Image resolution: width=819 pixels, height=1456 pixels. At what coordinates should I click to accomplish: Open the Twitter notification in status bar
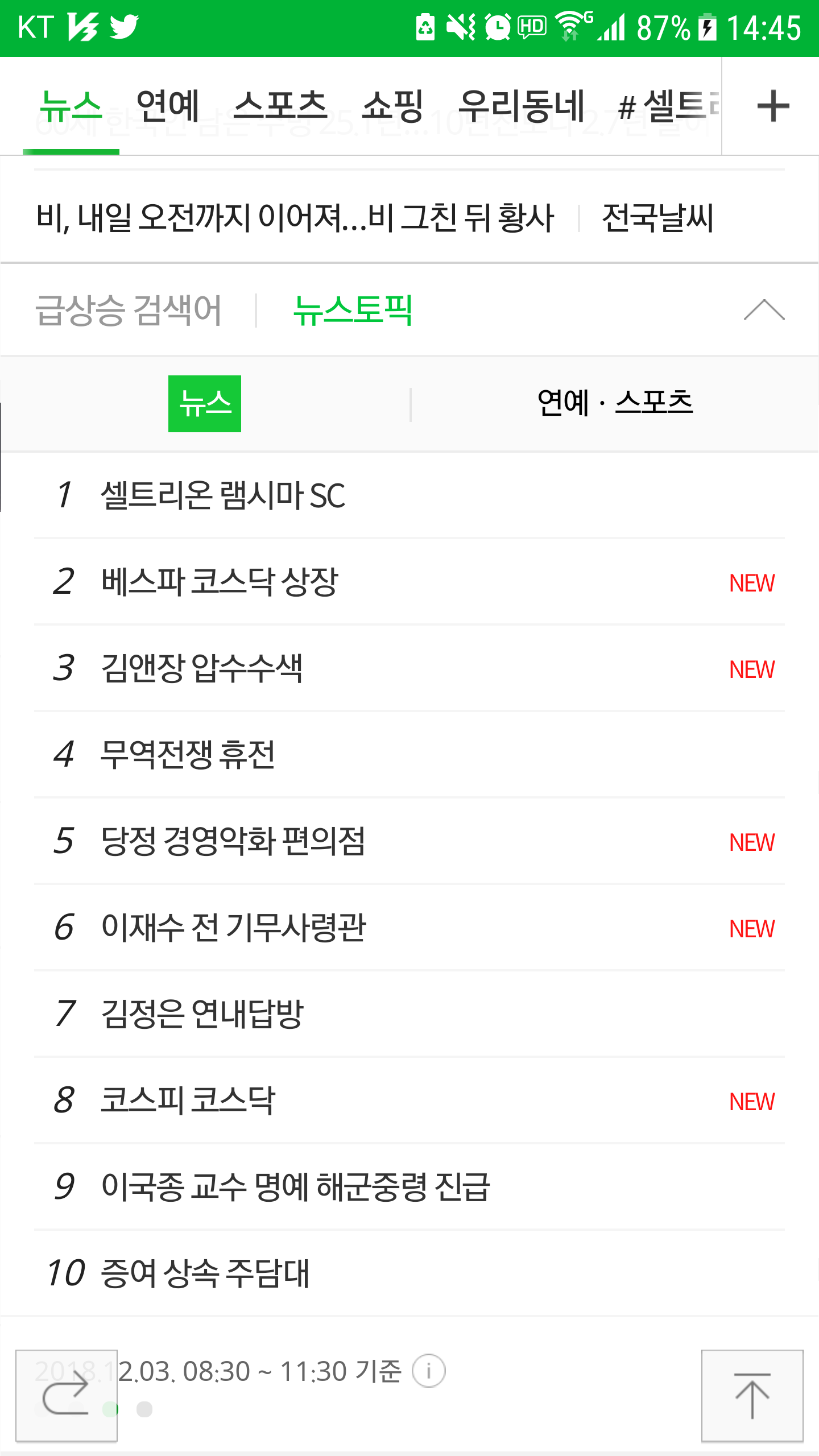point(124,27)
